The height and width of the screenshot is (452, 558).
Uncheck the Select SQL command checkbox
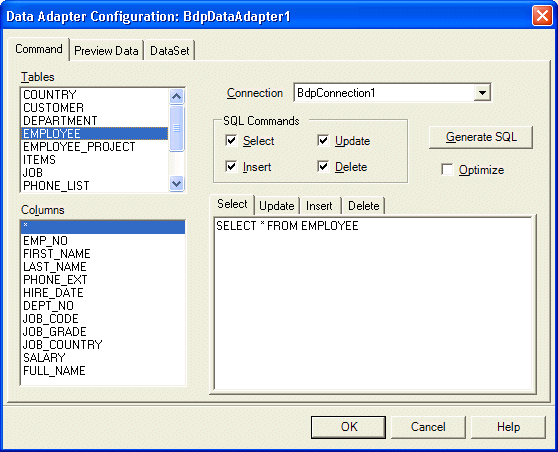coord(231,141)
